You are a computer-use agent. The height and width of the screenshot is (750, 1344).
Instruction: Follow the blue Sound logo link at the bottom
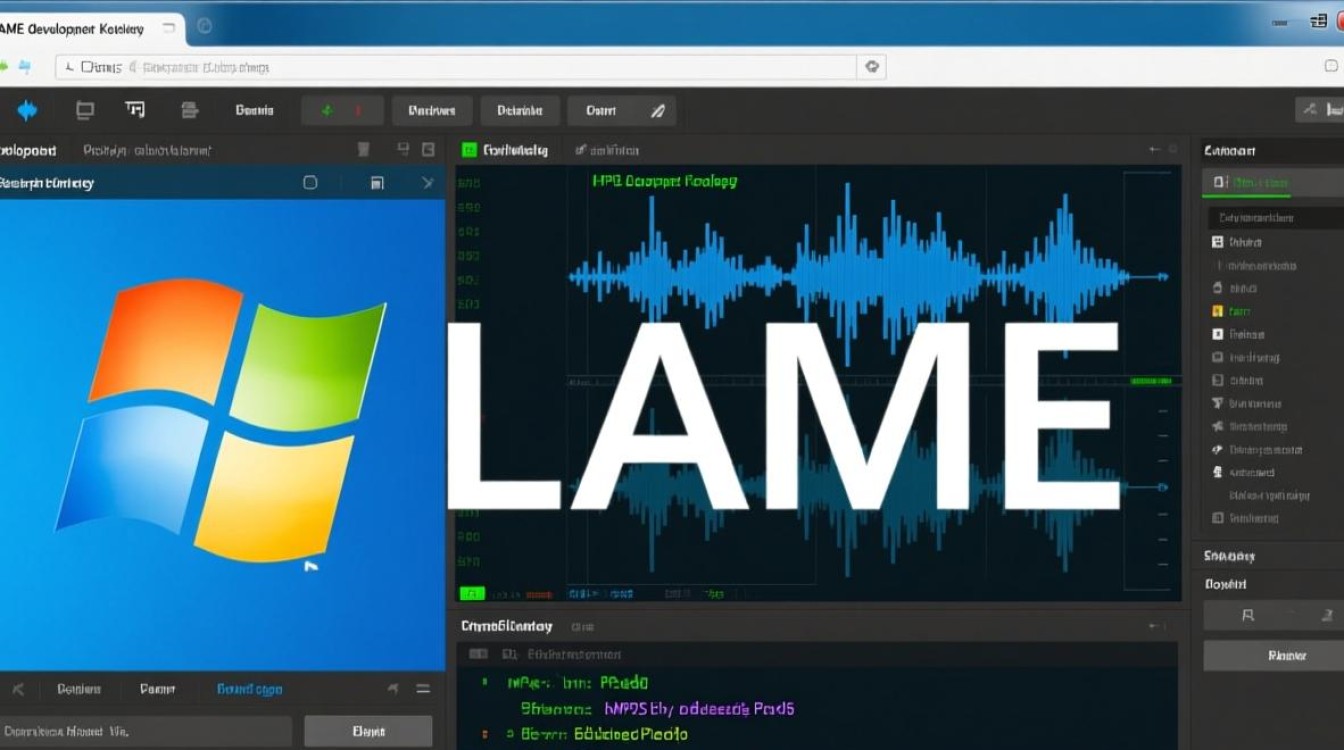click(248, 689)
